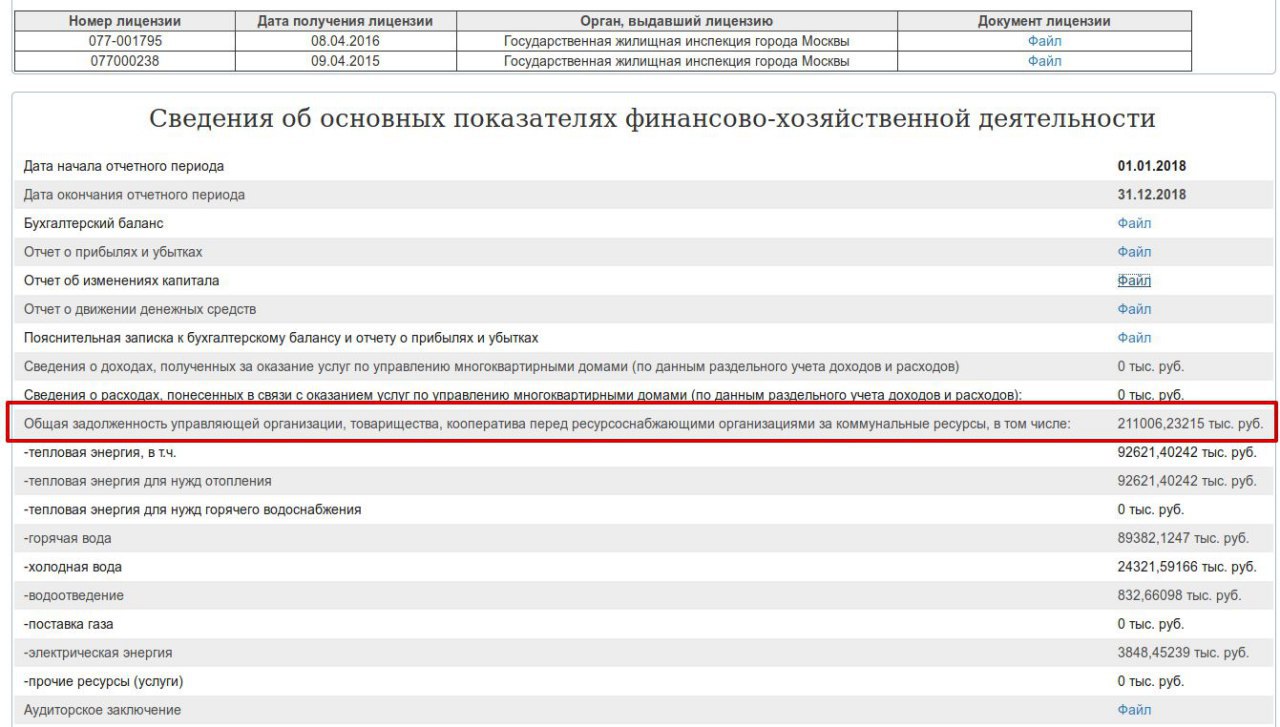Click the Дата начала отчетного периода label
This screenshot has width=1280, height=727.
(124, 166)
